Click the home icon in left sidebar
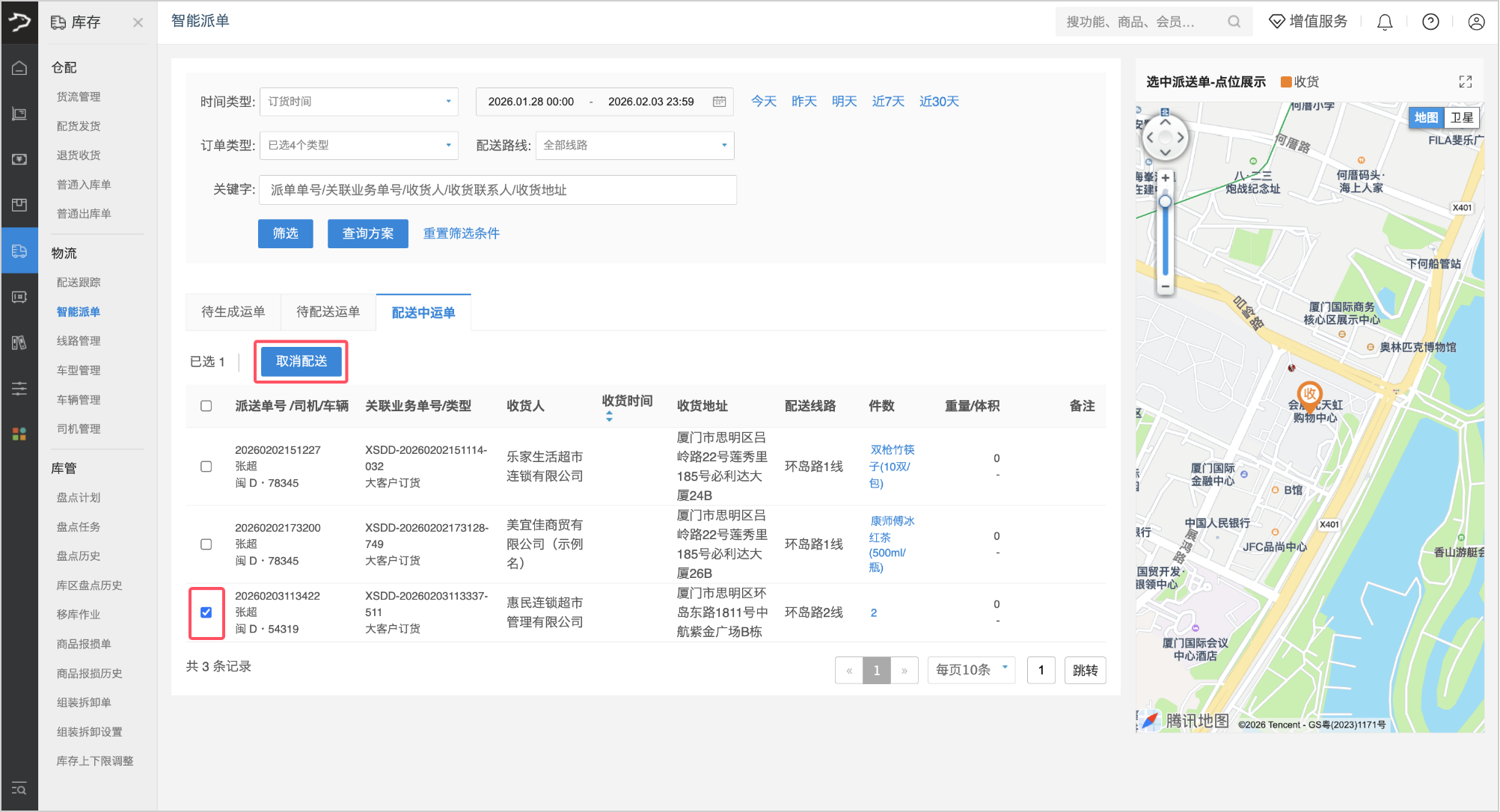This screenshot has width=1500, height=812. (x=19, y=68)
